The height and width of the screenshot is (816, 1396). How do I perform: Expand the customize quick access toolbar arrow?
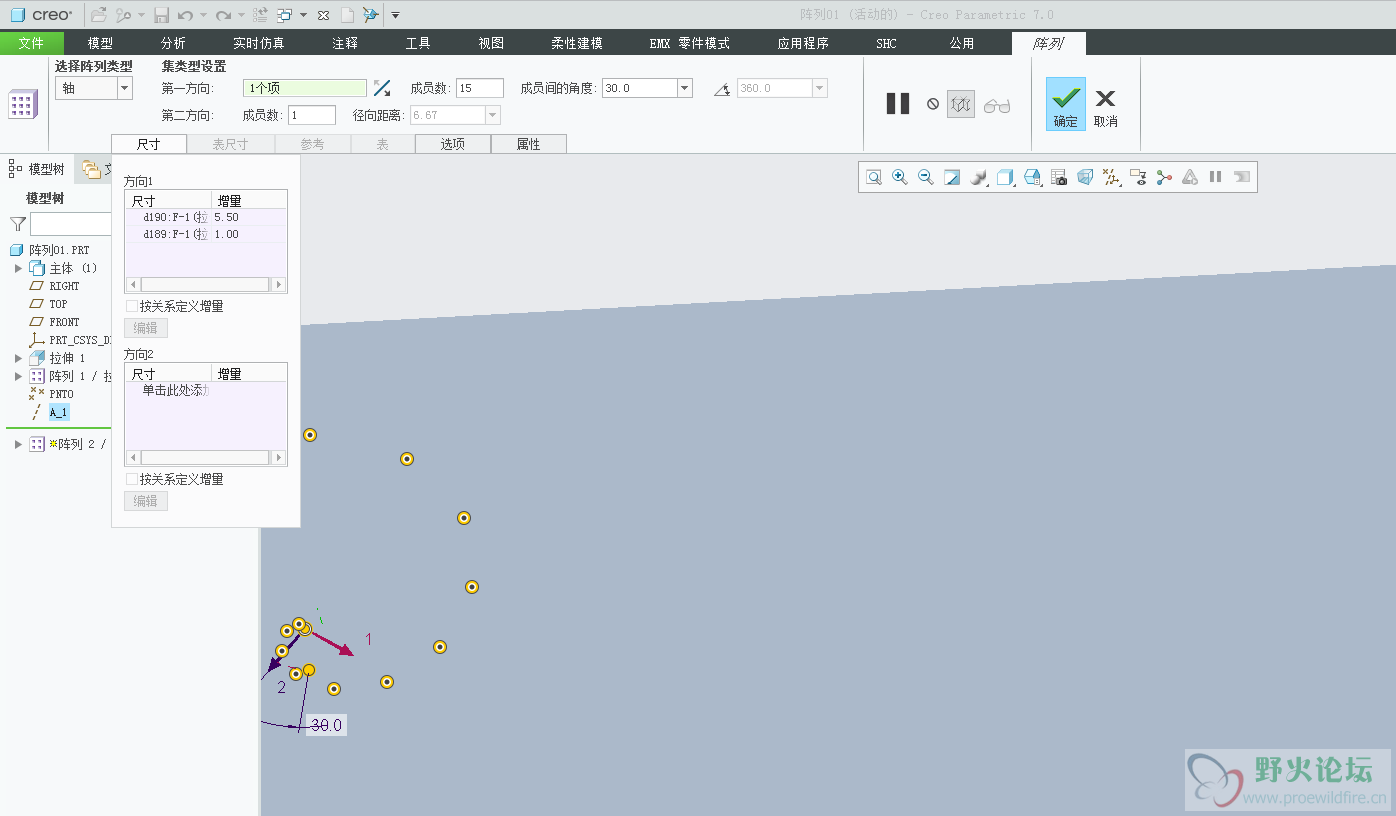click(x=395, y=15)
